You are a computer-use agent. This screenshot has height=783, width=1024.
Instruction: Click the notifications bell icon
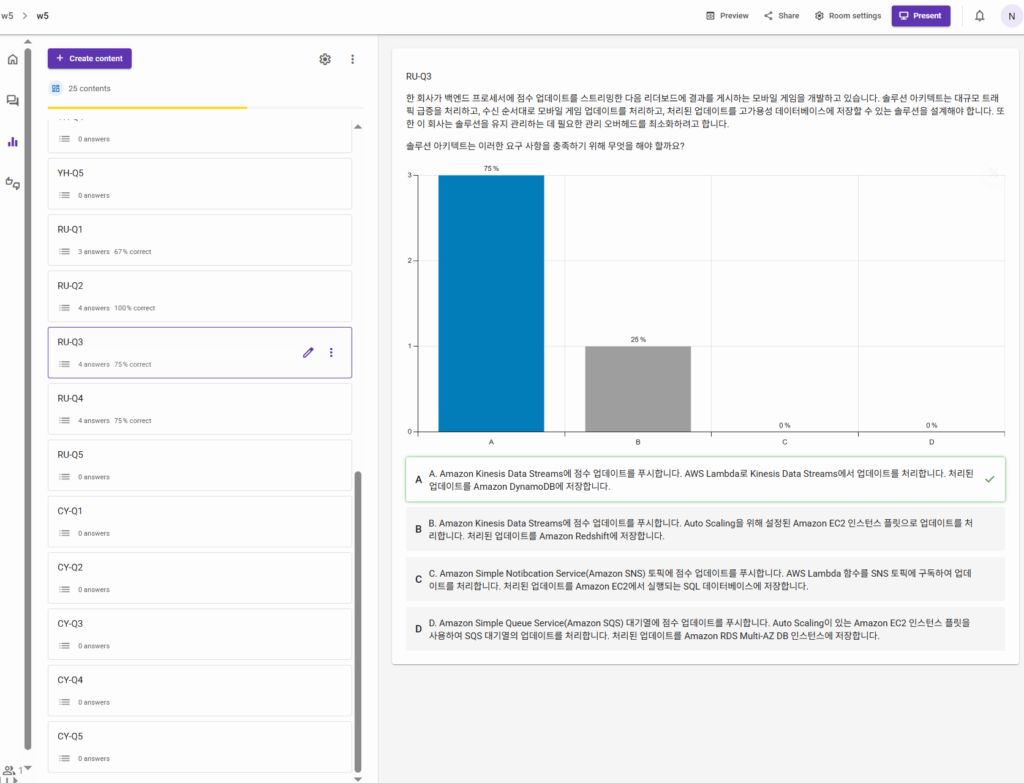[x=979, y=16]
